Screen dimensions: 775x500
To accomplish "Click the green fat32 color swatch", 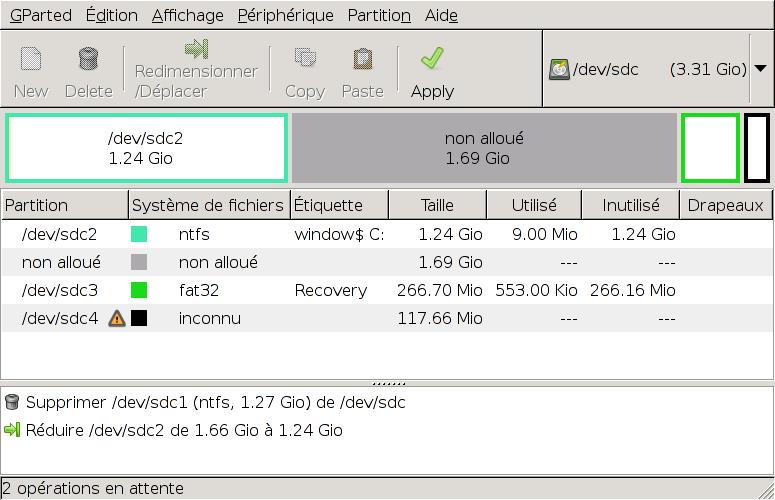I will (139, 291).
